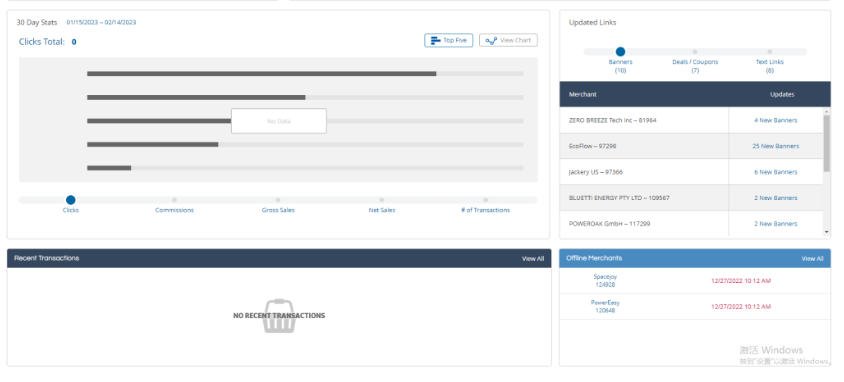Open the 25 New Banners link

coord(776,146)
